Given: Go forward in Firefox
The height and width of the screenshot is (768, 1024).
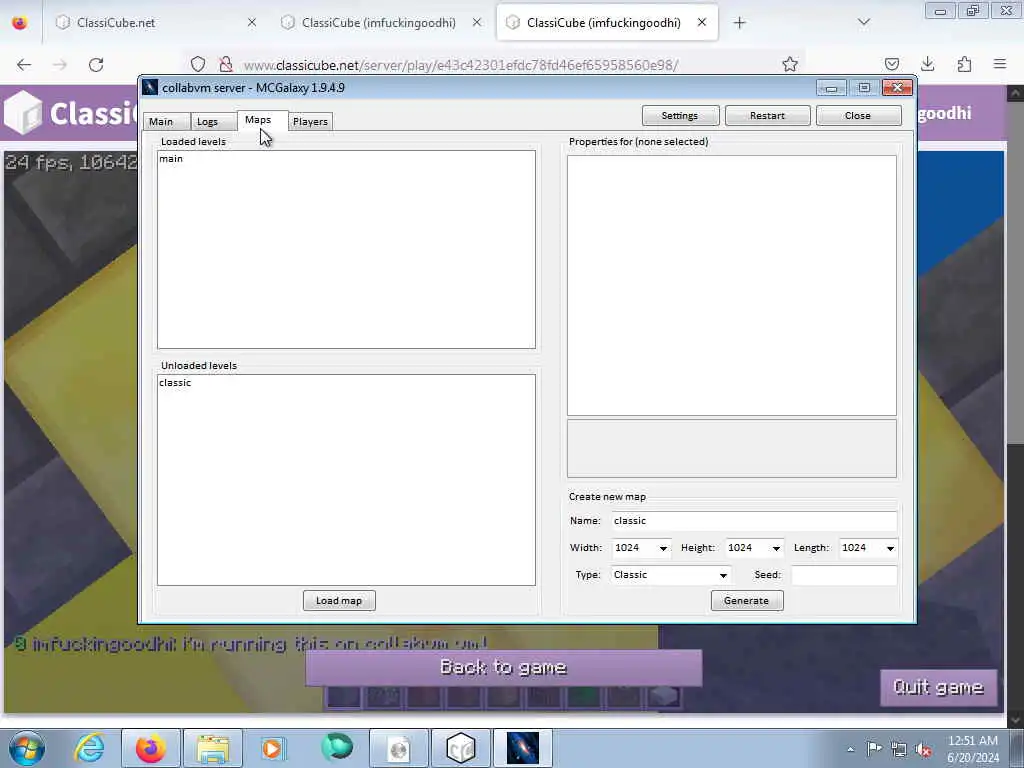Looking at the screenshot, I should [60, 65].
